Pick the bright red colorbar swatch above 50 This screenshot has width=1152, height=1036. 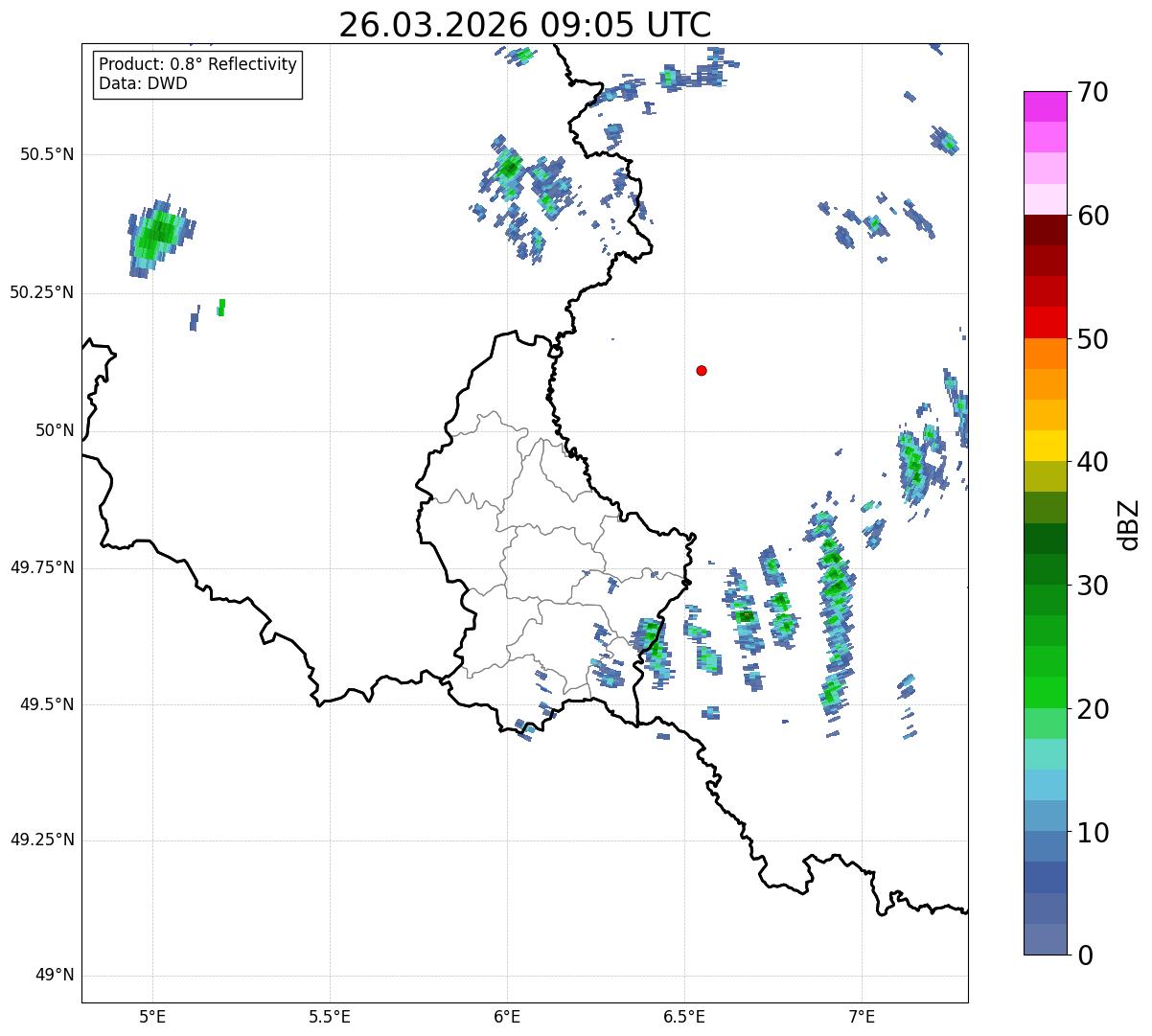[1045, 322]
